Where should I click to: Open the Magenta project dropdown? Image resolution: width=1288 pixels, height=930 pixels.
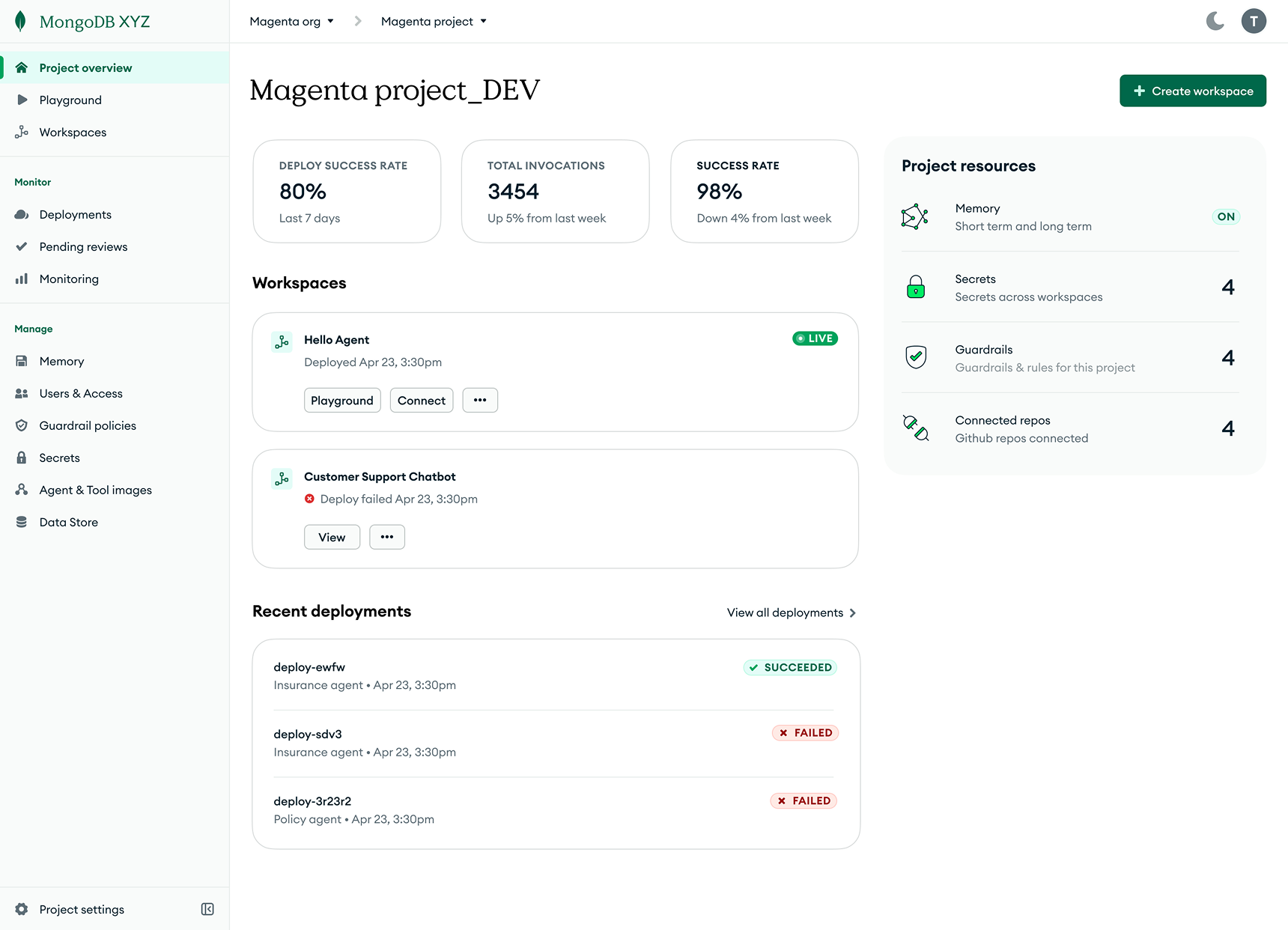[434, 21]
